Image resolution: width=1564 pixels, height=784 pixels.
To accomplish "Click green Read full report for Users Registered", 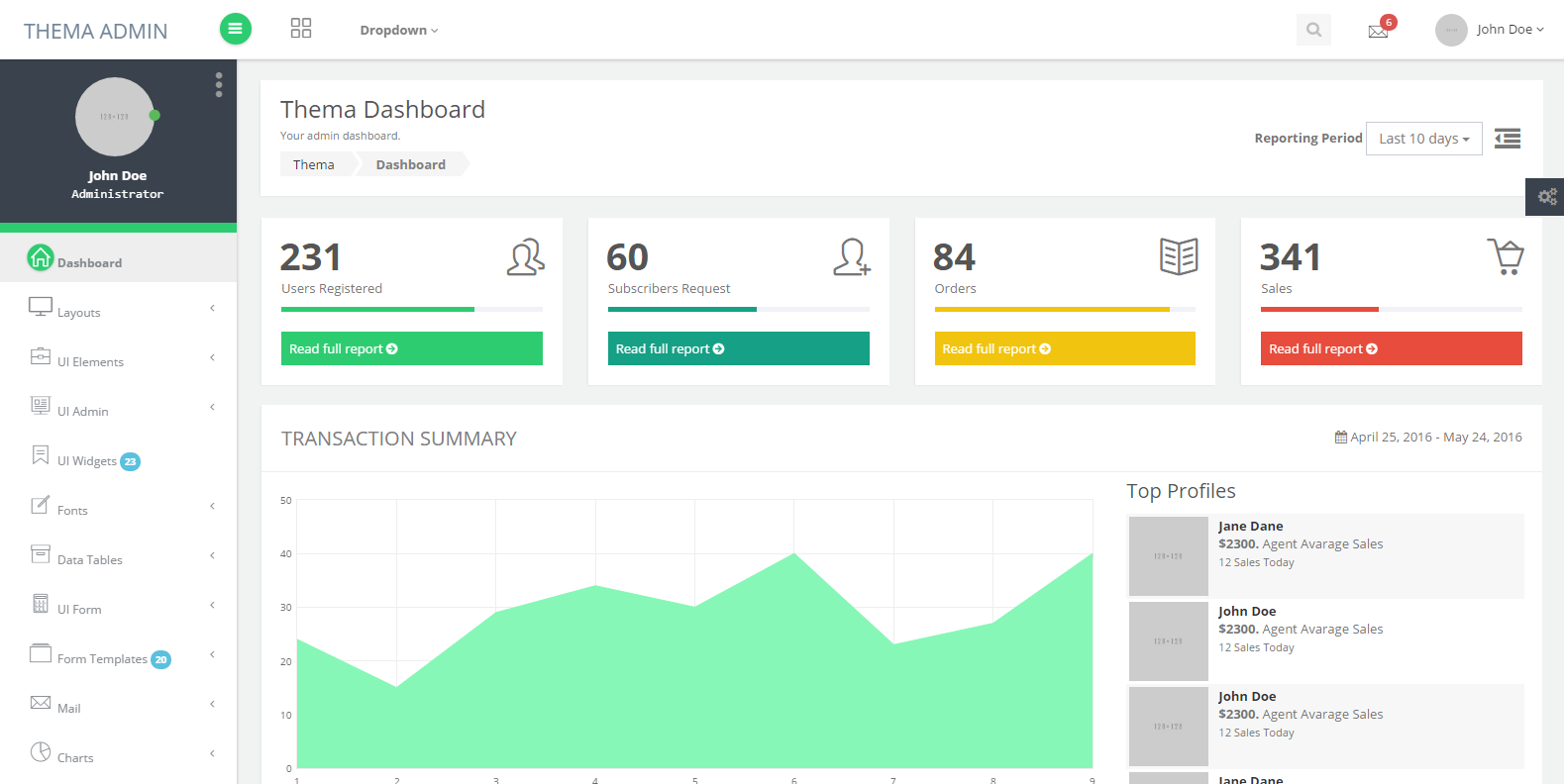I will pos(411,348).
